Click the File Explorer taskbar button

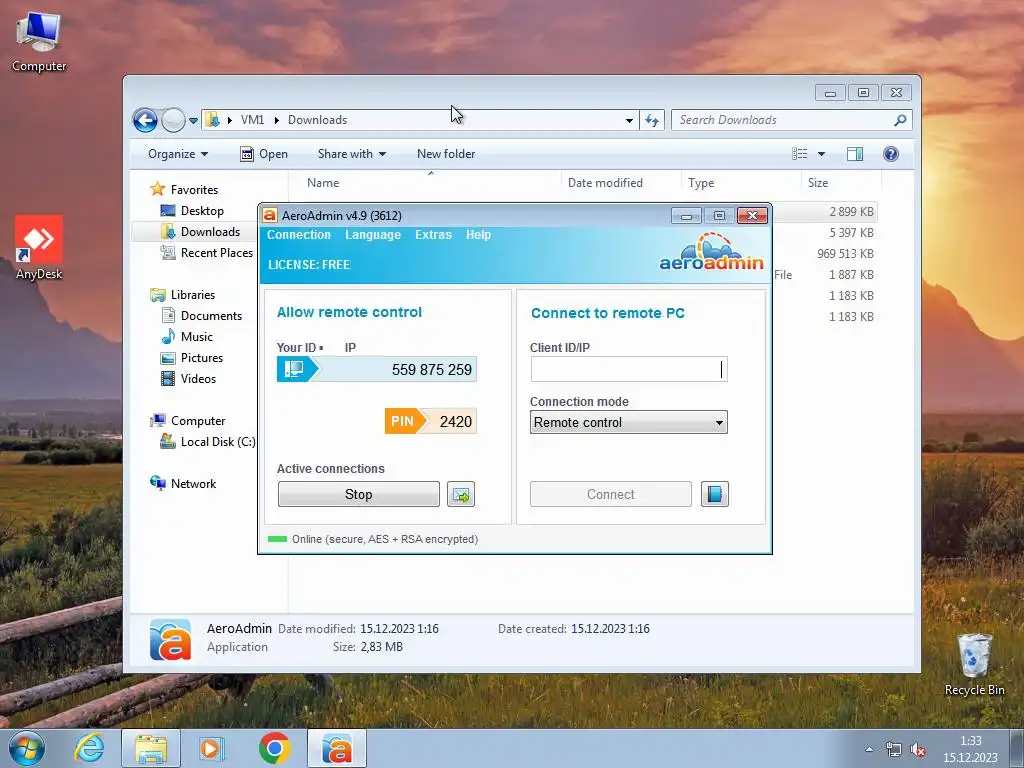pos(151,748)
